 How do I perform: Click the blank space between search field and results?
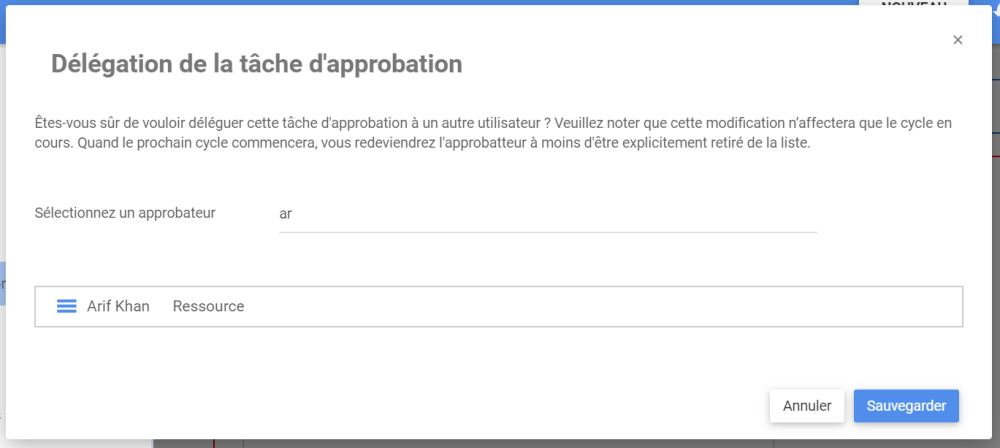tap(498, 260)
